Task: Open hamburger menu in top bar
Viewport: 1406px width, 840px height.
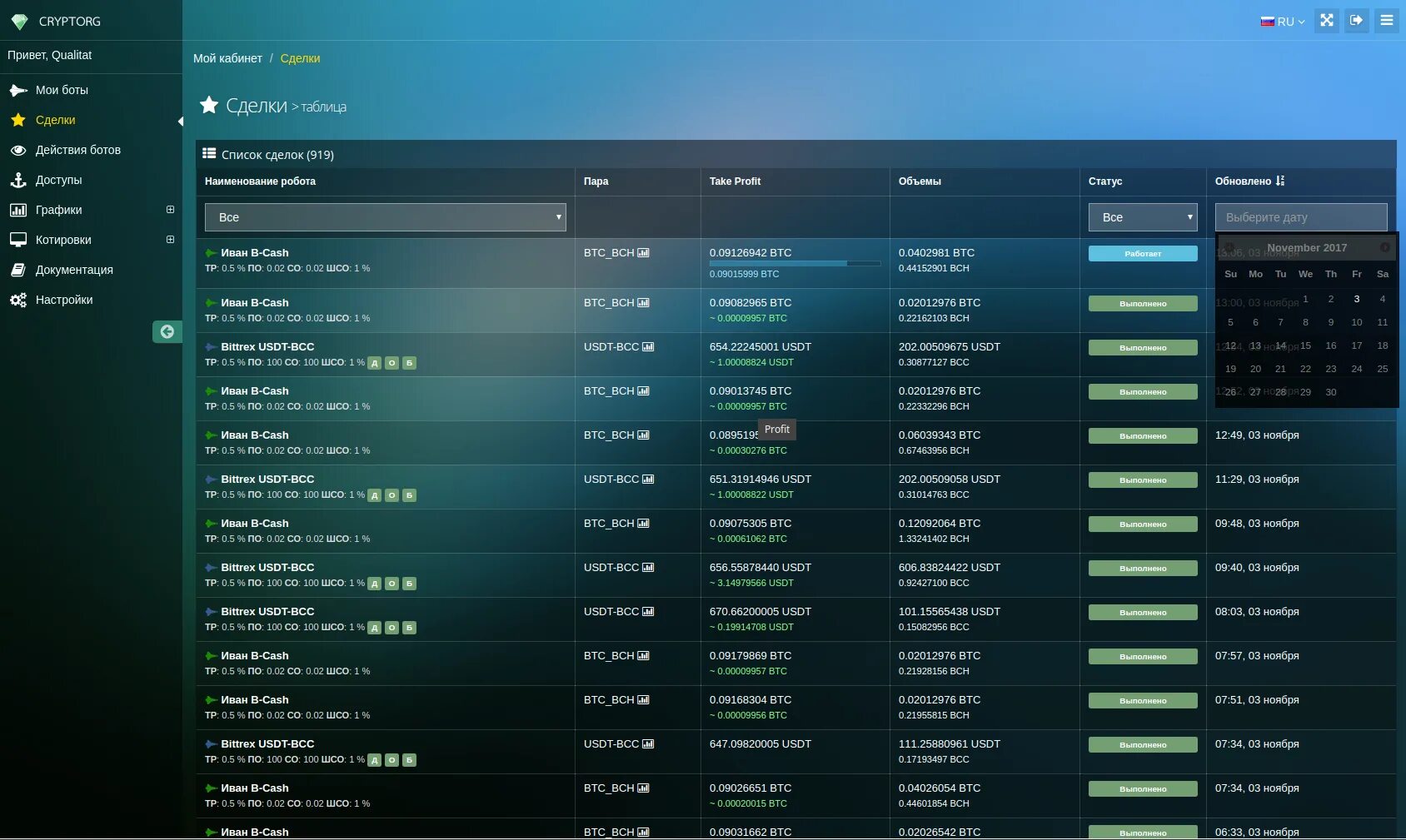Action: click(1387, 21)
